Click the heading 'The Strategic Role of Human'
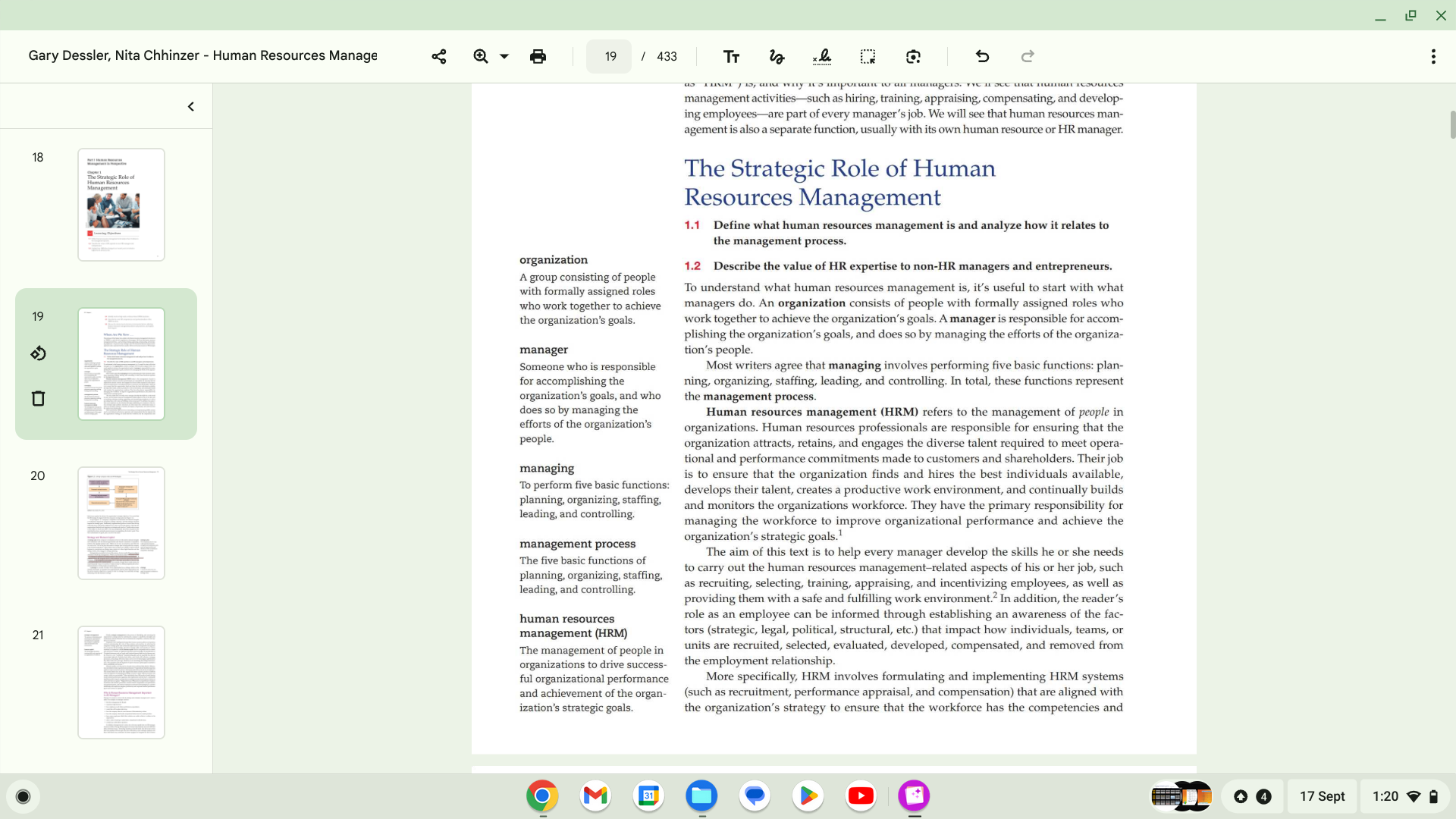This screenshot has width=1456, height=819. [839, 168]
